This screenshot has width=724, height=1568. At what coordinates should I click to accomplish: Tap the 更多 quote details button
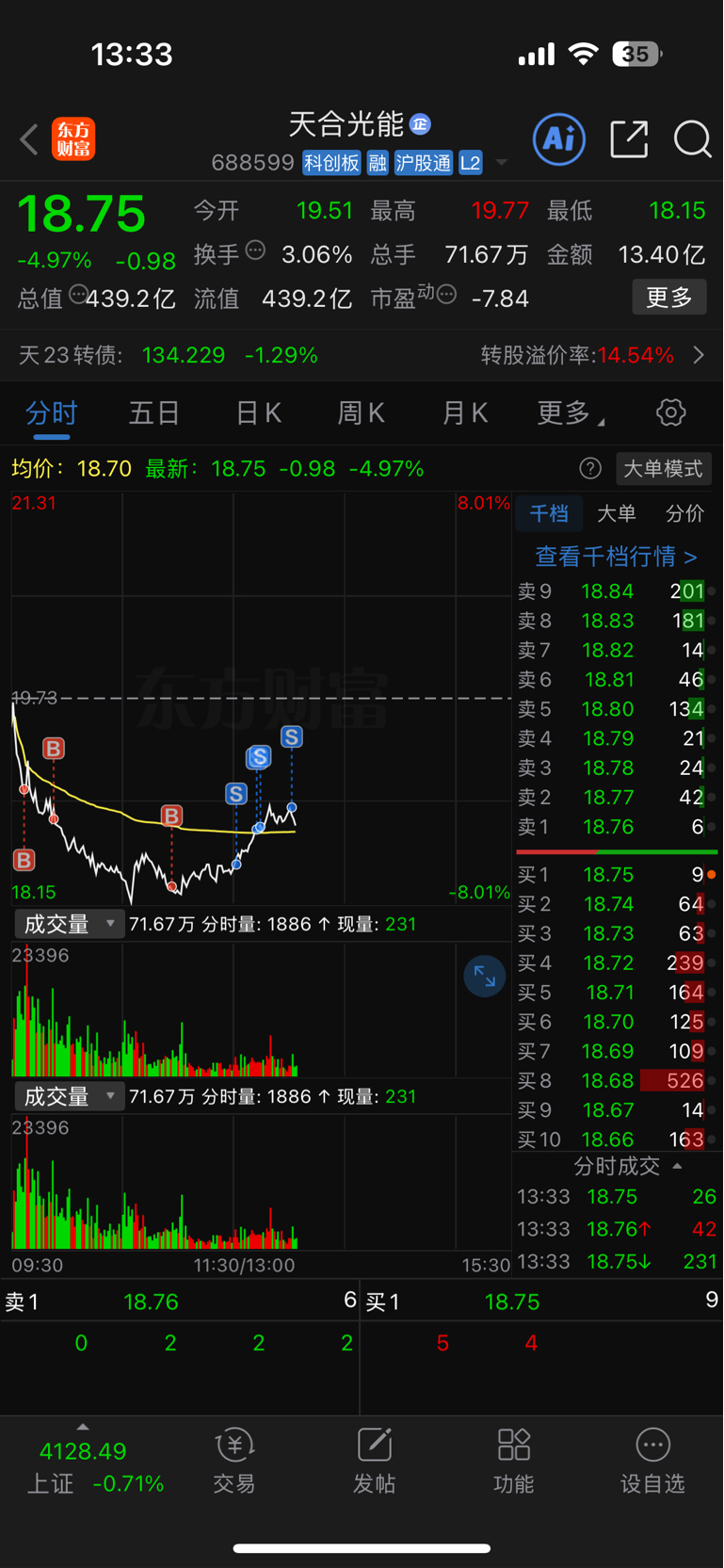point(669,298)
